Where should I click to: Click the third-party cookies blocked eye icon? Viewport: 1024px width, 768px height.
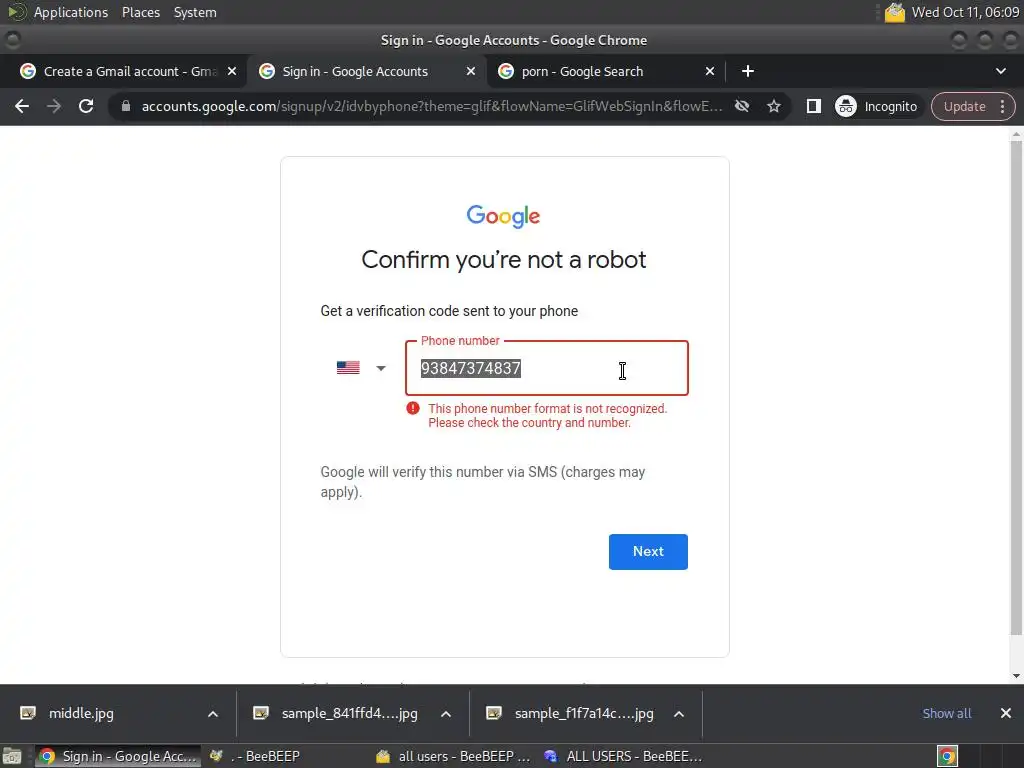742,106
